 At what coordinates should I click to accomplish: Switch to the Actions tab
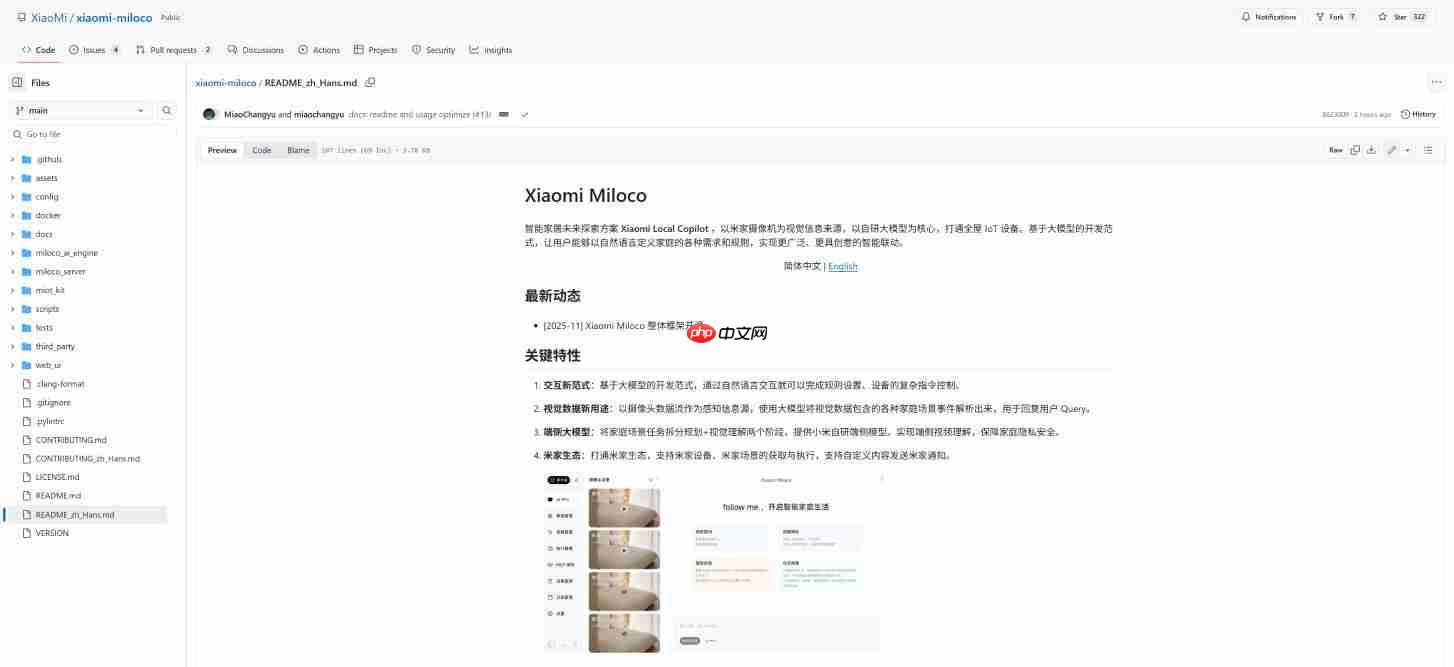[318, 49]
